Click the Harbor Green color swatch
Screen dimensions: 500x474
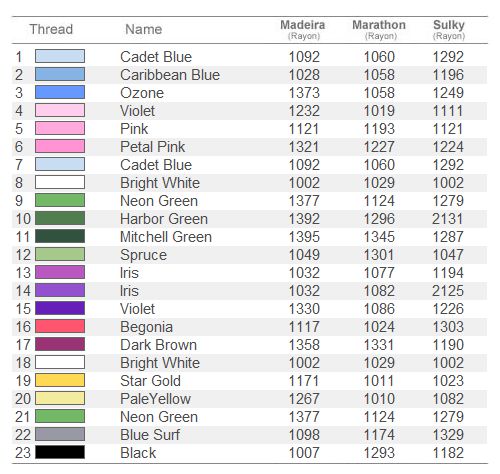60,218
